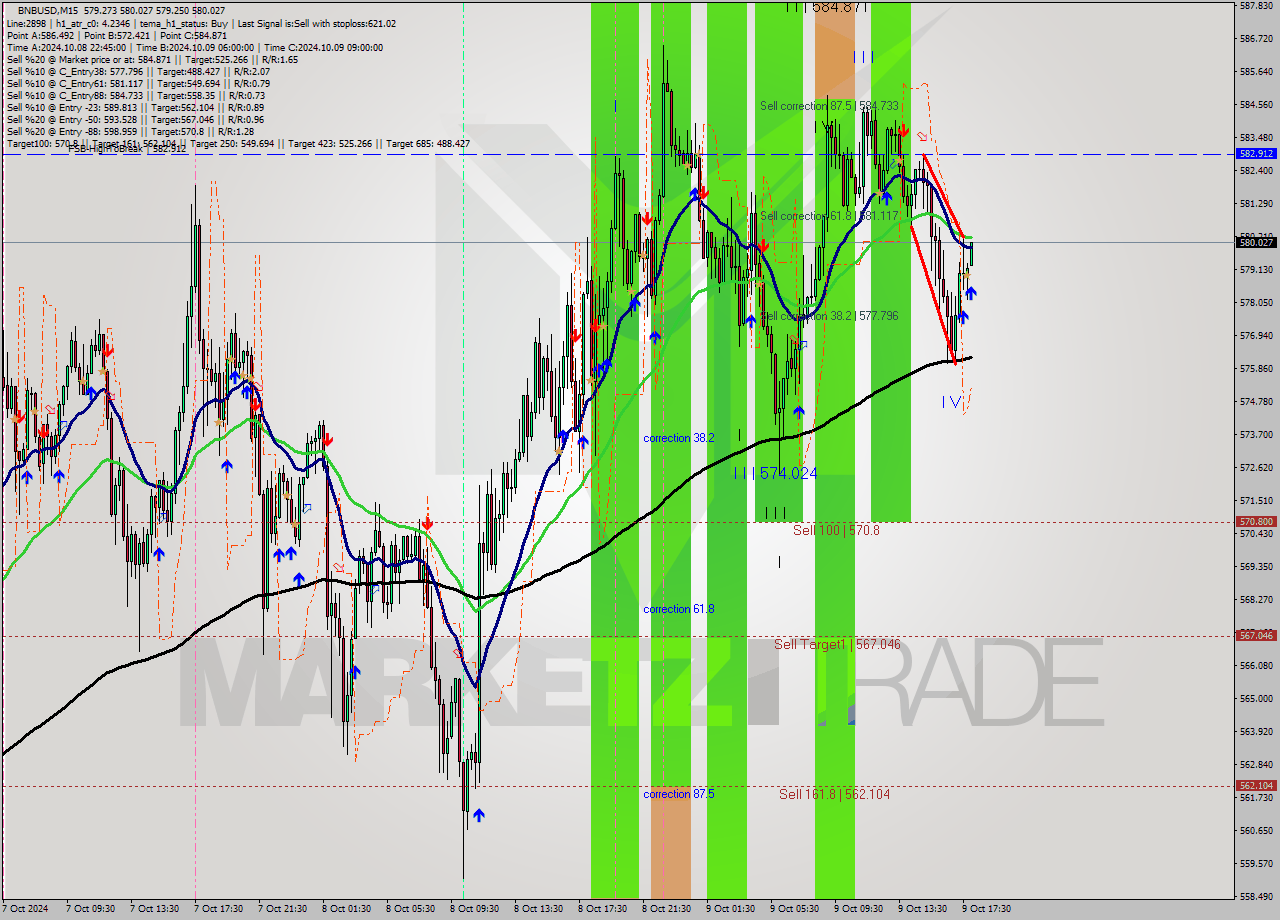Click the blue 582.912 price tag
This screenshot has height=920, width=1280.
pos(1256,154)
